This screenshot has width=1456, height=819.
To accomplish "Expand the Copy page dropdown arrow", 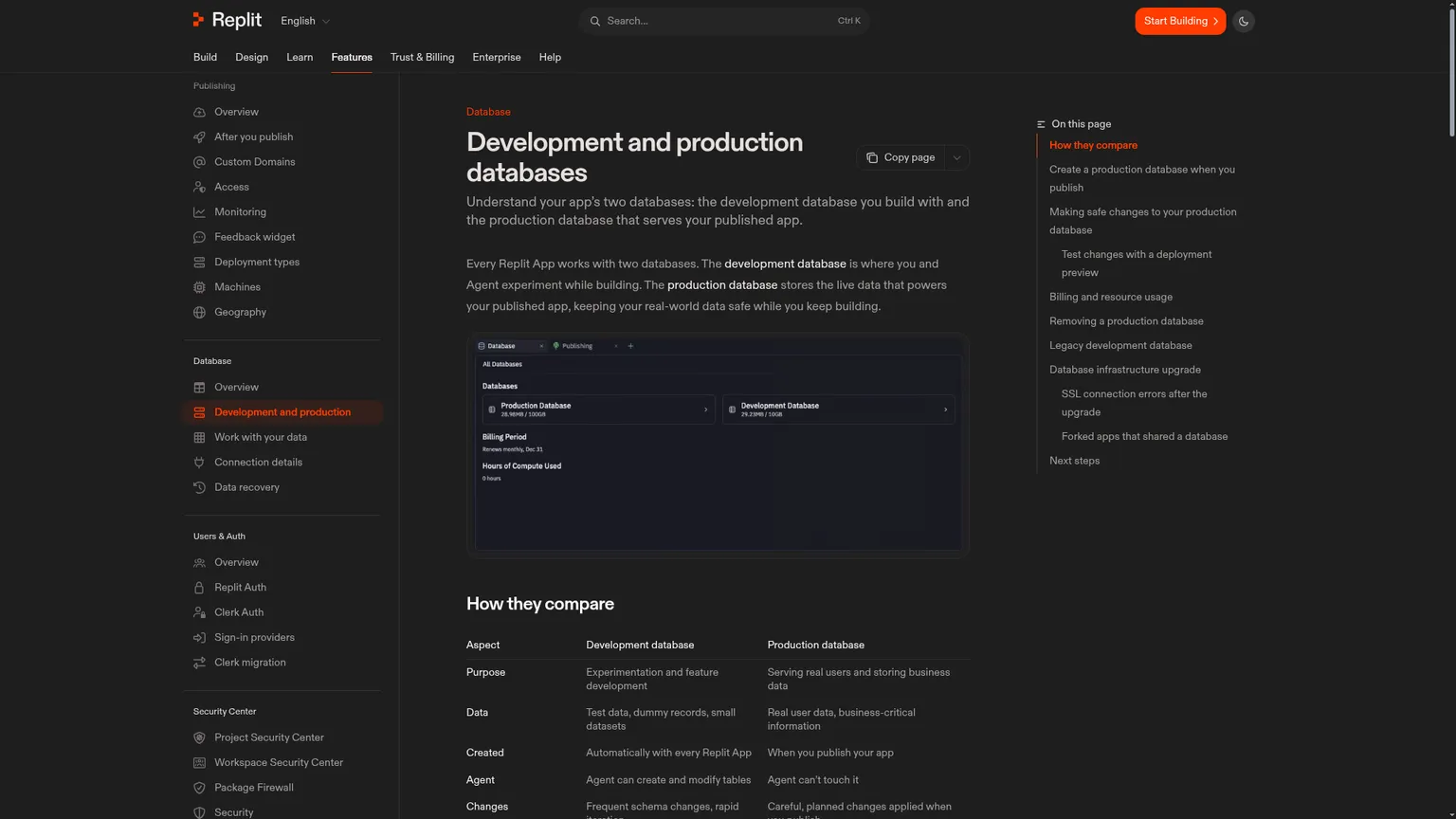I will coord(956,157).
